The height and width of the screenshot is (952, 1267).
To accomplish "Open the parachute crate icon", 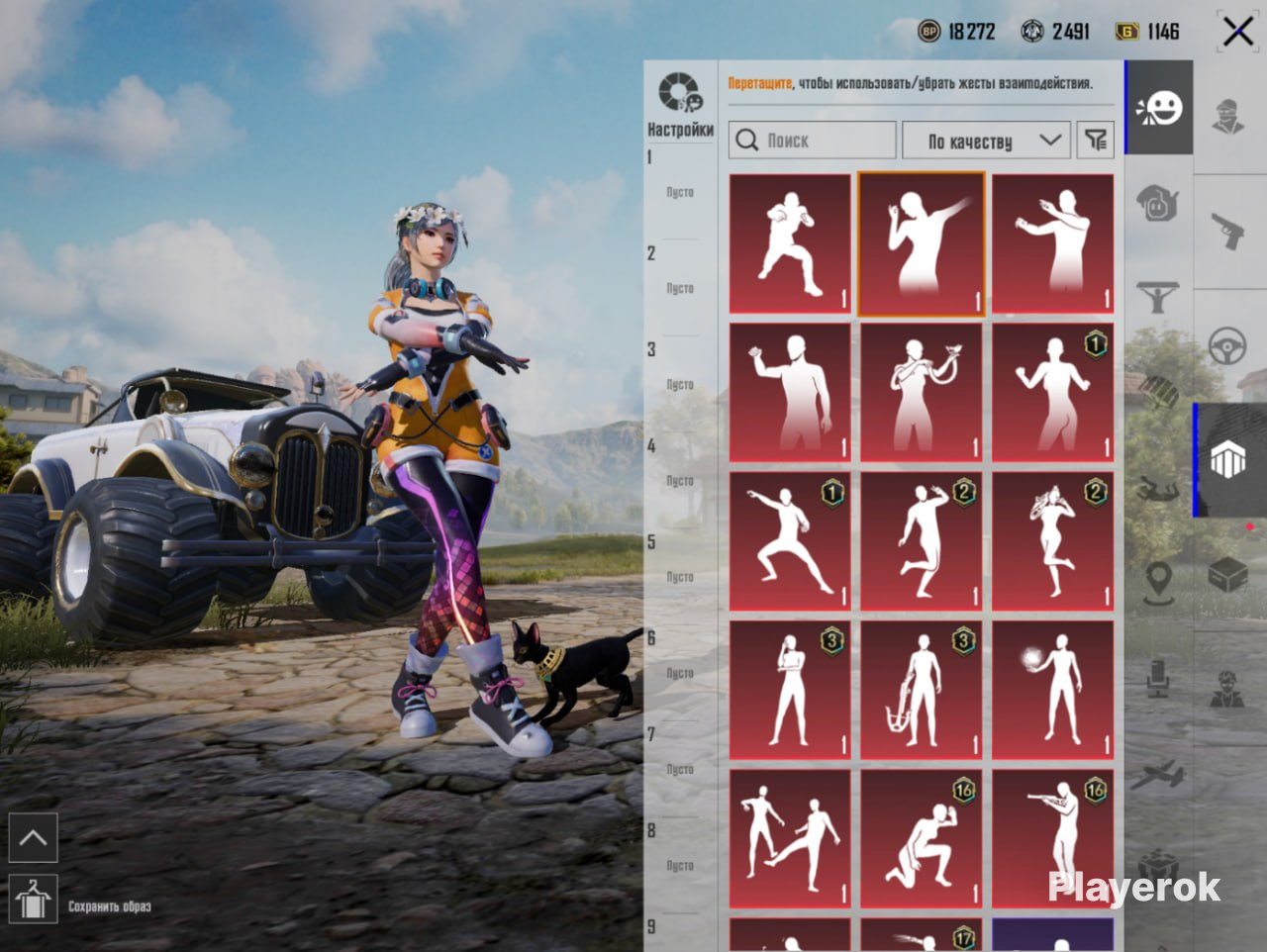I will pyautogui.click(x=1157, y=391).
